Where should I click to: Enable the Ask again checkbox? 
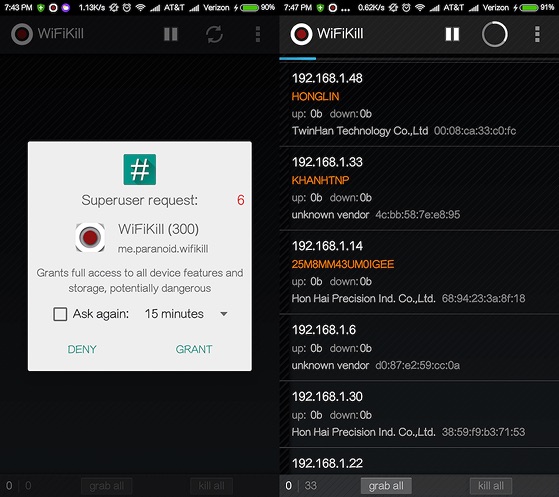click(x=60, y=314)
